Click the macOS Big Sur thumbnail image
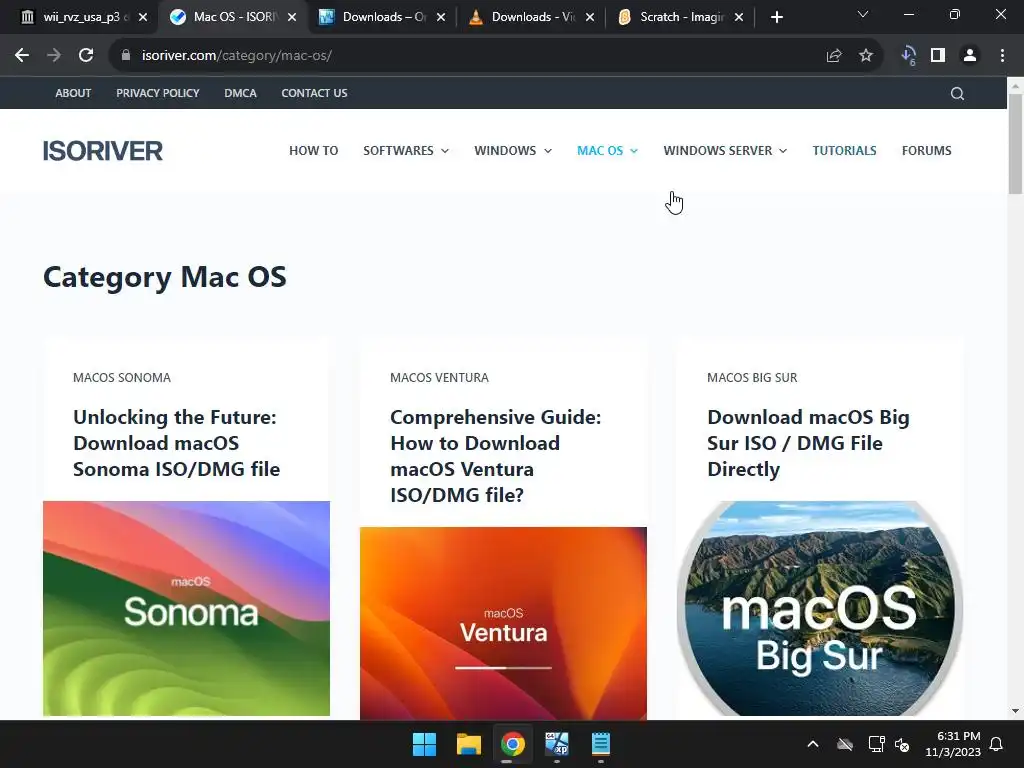Screen dimensions: 1024x768 click(x=820, y=608)
